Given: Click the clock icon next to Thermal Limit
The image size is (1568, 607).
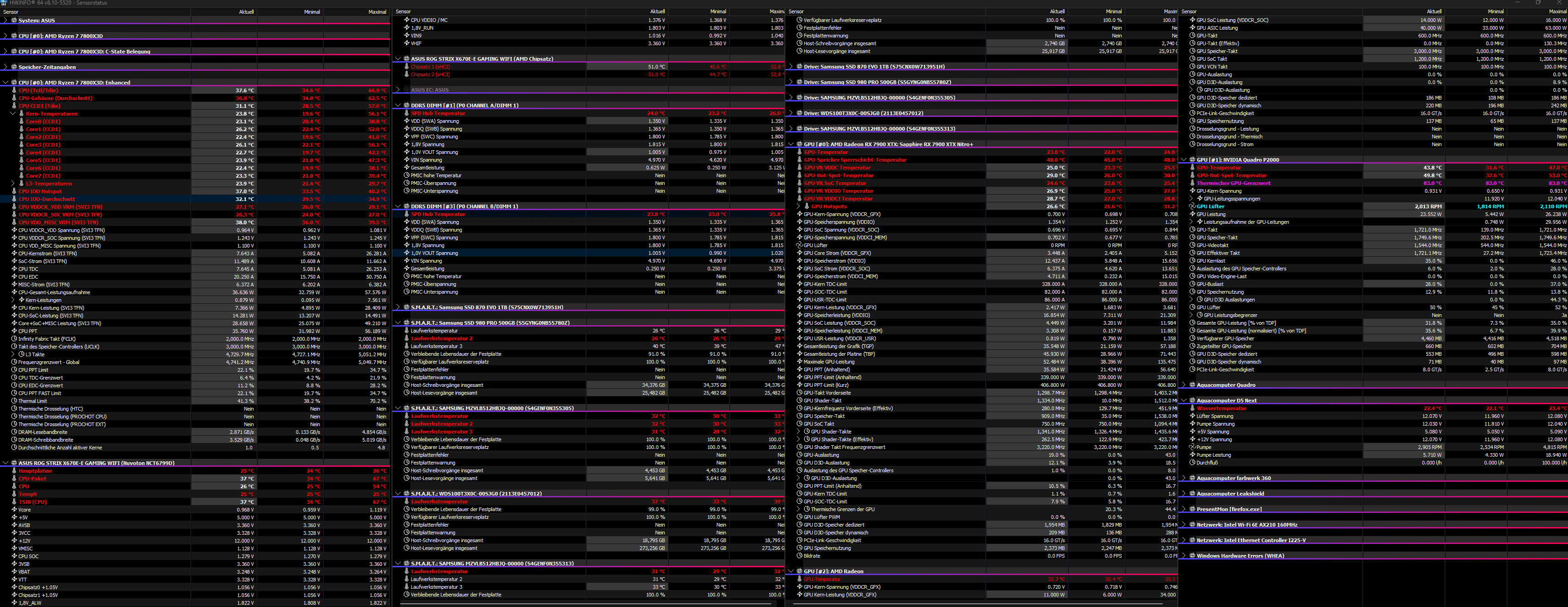Looking at the screenshot, I should tap(14, 401).
